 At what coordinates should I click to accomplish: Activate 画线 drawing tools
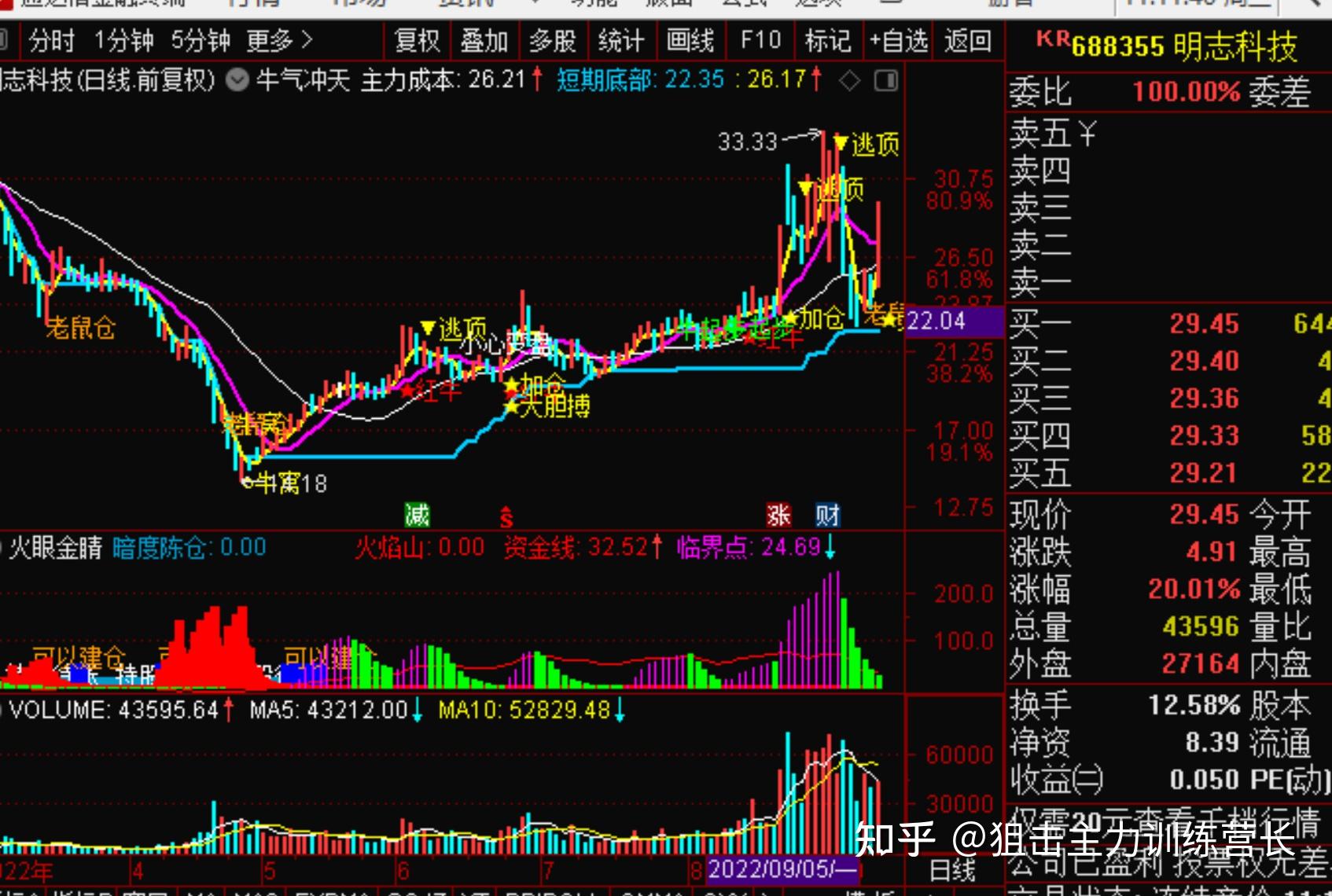click(690, 41)
